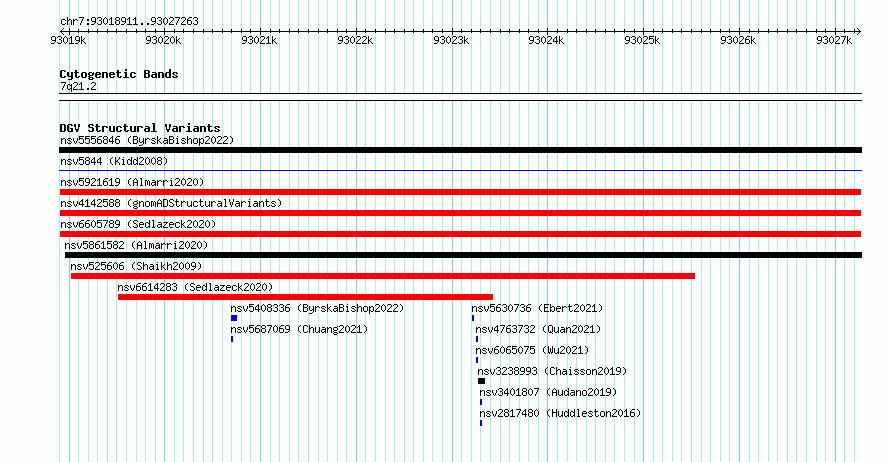The width and height of the screenshot is (890, 462).
Task: Select the red nsv6614283 variant bar
Action: pyautogui.click(x=305, y=297)
